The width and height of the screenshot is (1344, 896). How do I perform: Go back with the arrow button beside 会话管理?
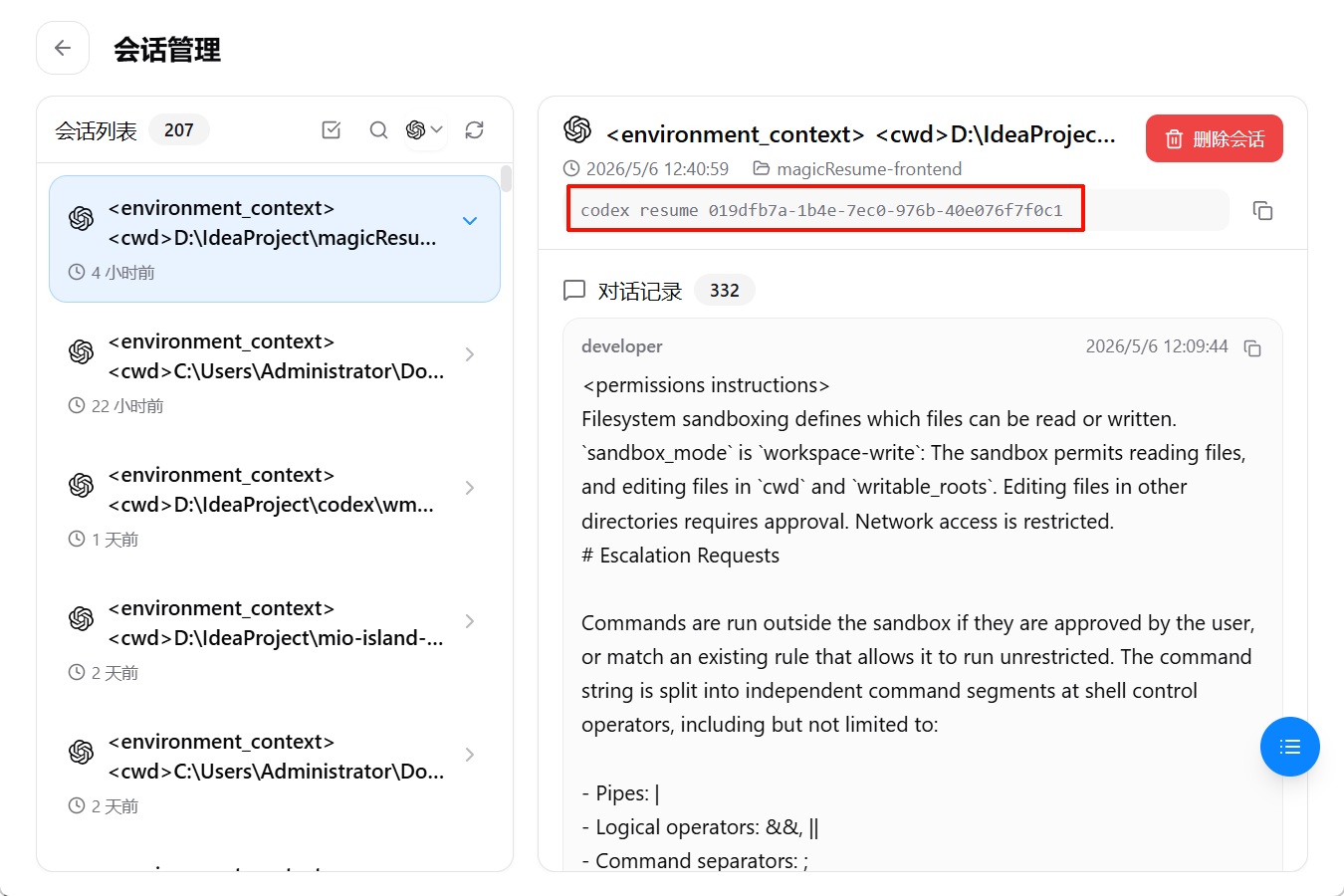[63, 48]
